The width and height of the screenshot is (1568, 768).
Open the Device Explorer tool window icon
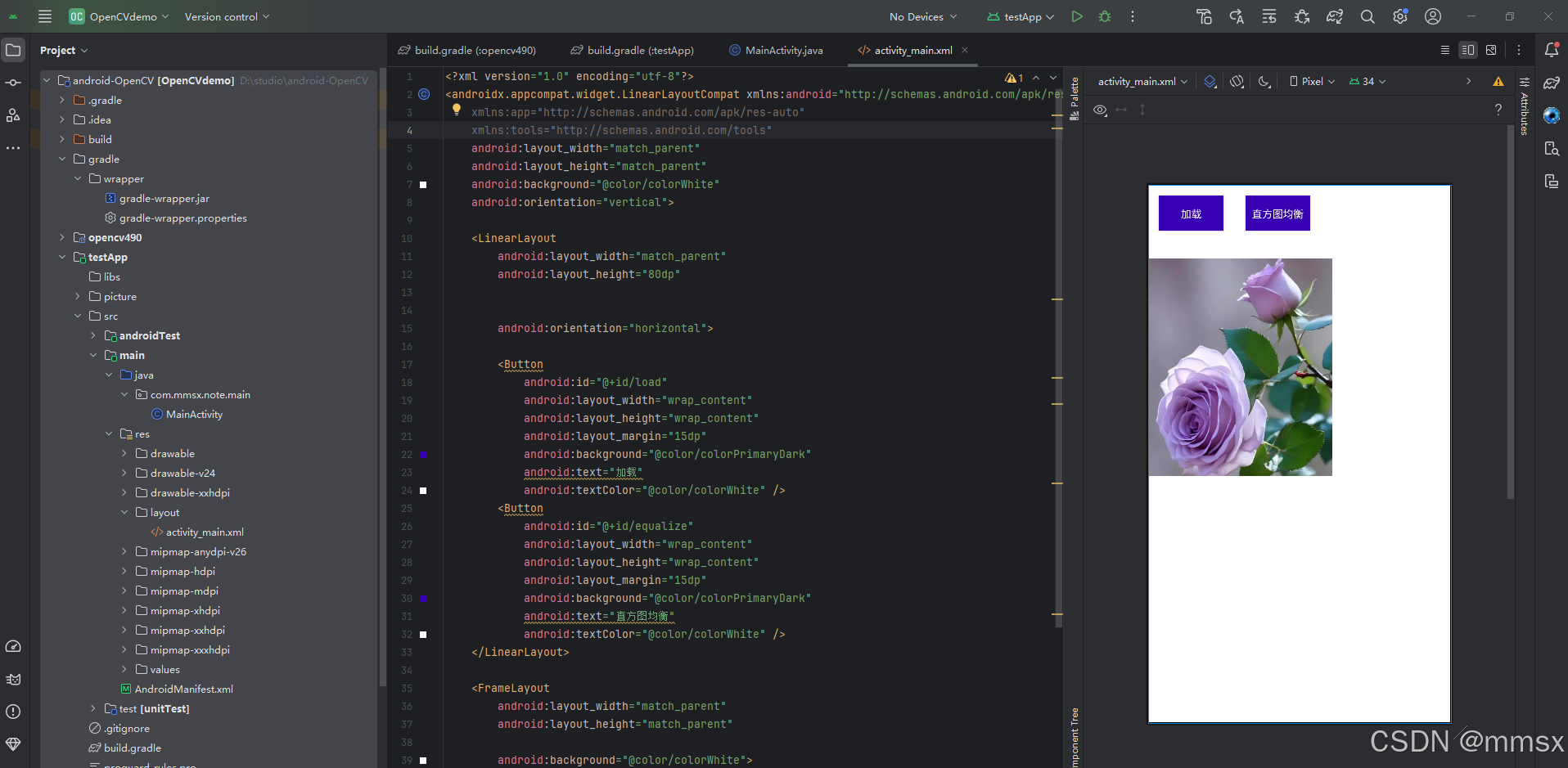click(1552, 148)
